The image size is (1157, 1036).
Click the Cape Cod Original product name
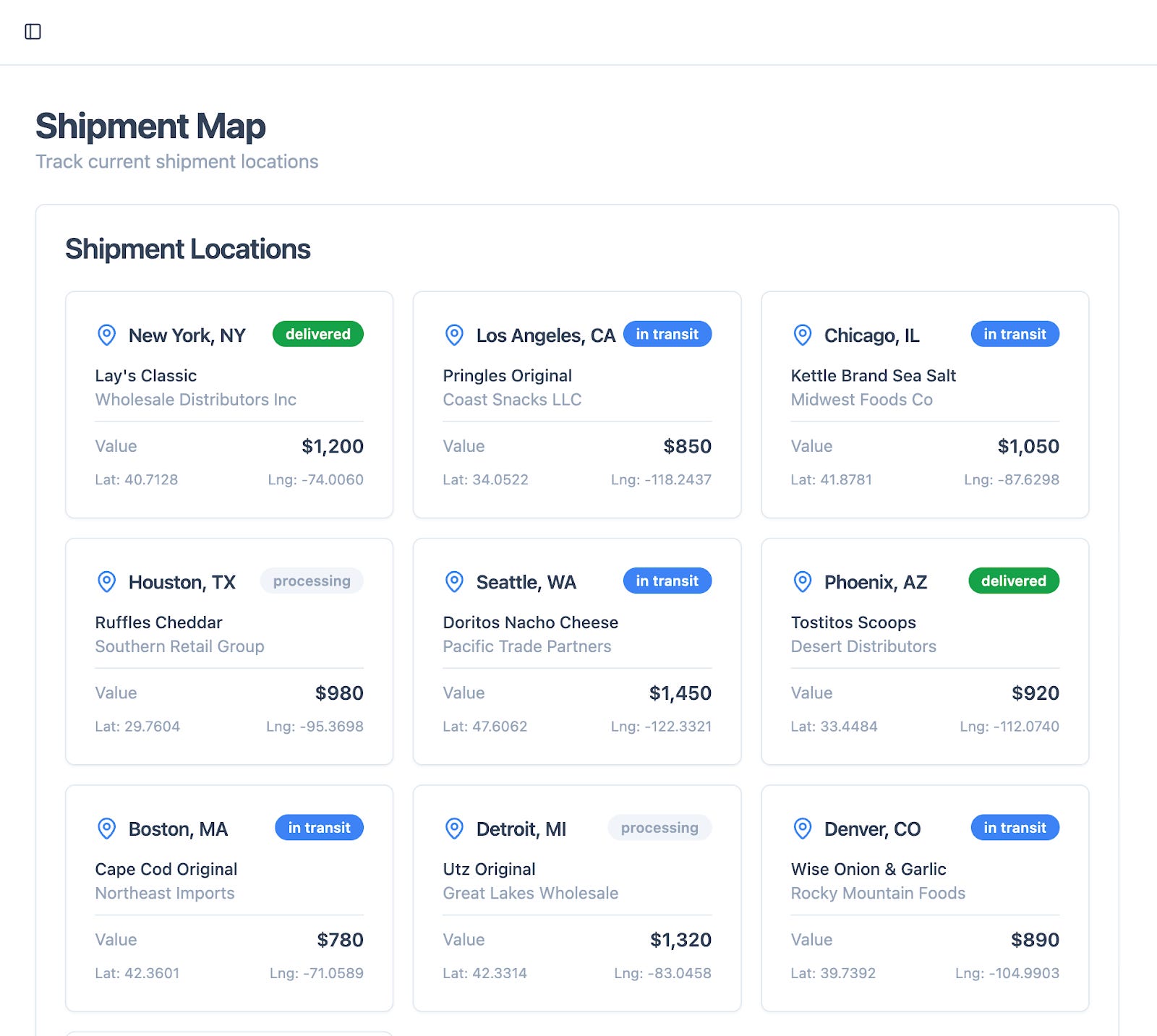[x=166, y=869]
